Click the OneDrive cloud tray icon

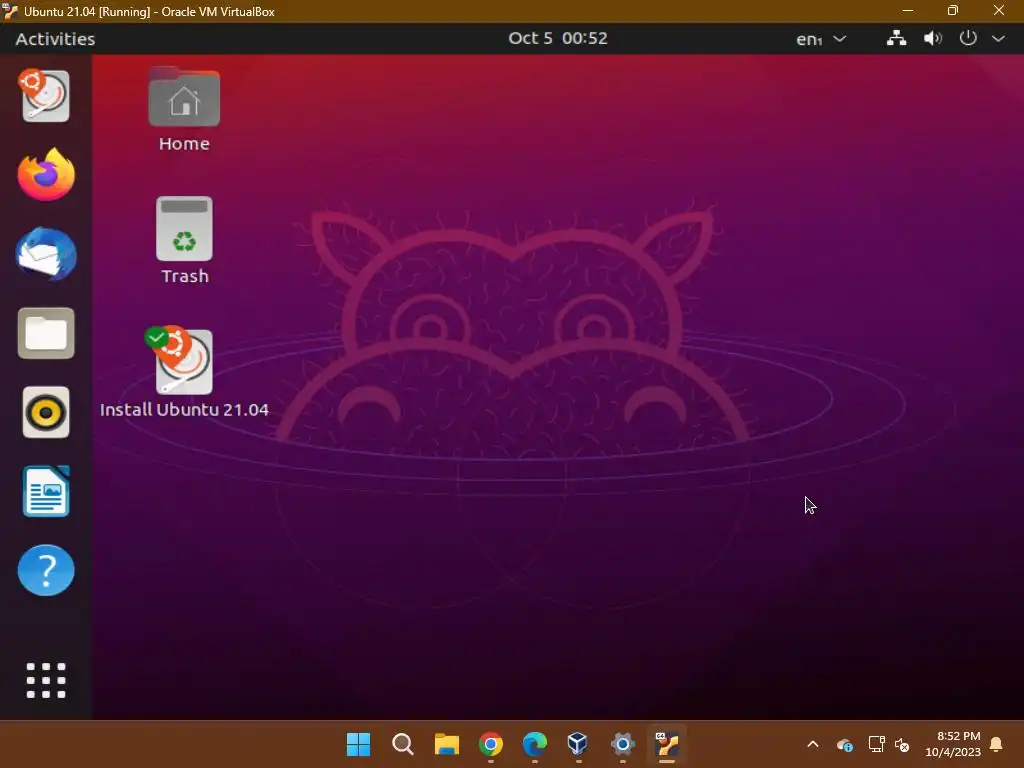844,744
